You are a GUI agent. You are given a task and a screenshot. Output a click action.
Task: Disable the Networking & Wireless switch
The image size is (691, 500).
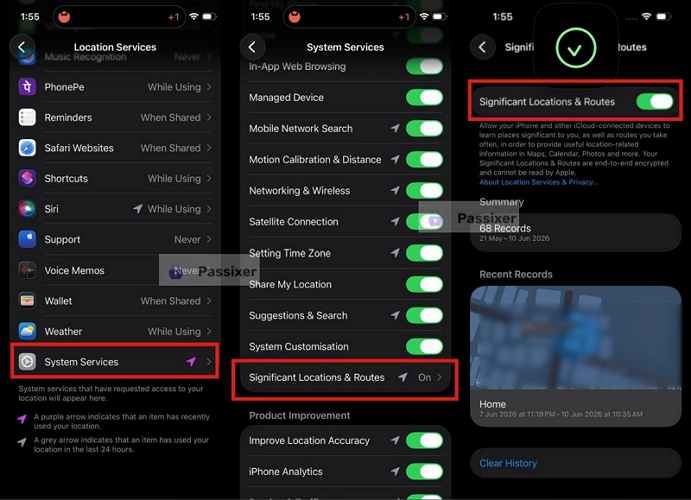pyautogui.click(x=424, y=191)
